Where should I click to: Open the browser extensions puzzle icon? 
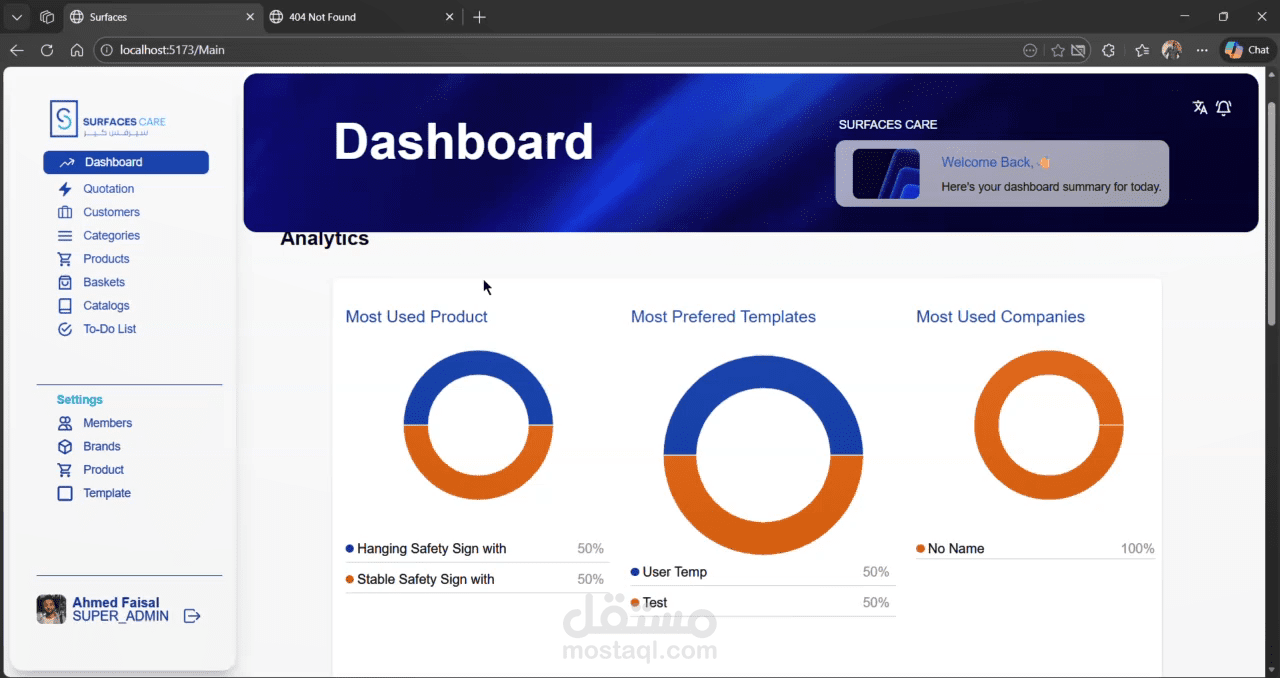(1108, 50)
